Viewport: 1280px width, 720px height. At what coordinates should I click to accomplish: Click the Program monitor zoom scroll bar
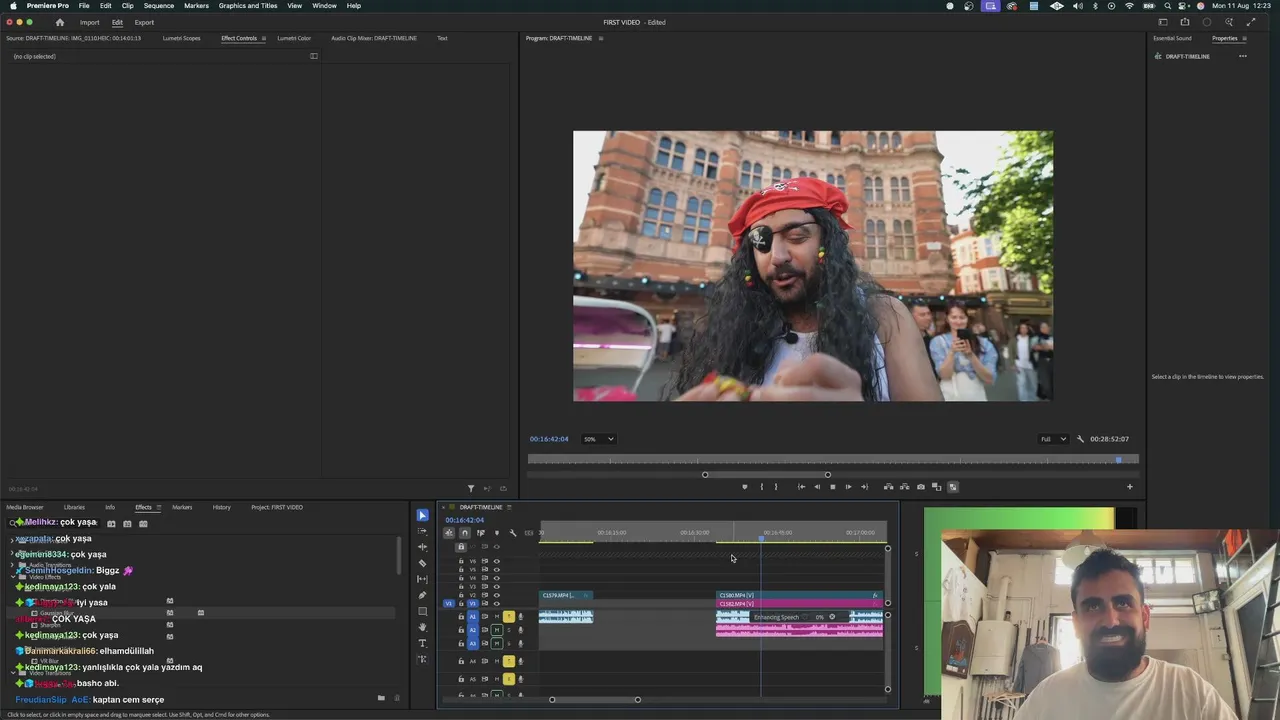766,474
